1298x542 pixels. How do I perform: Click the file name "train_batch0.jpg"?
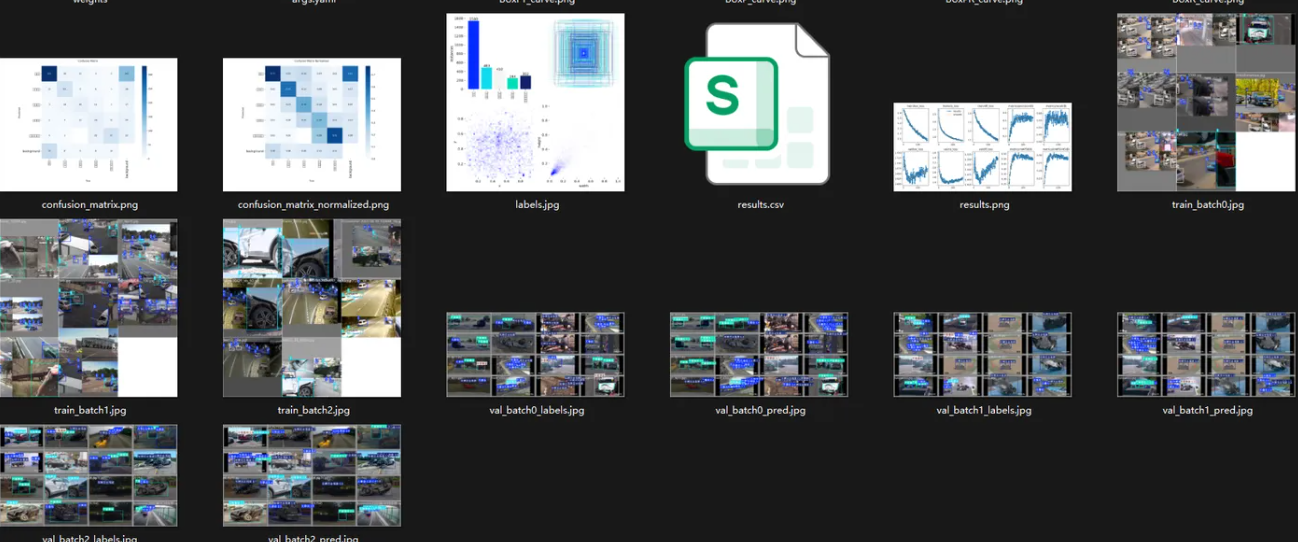coord(1208,205)
